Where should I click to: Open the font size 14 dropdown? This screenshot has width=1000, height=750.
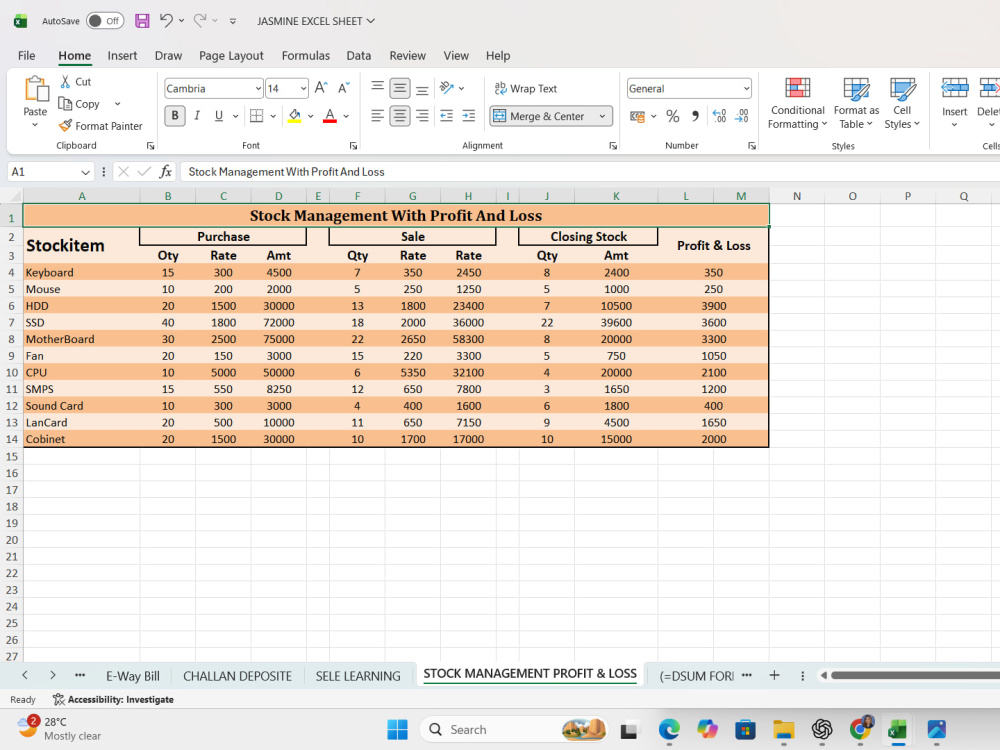tap(303, 89)
